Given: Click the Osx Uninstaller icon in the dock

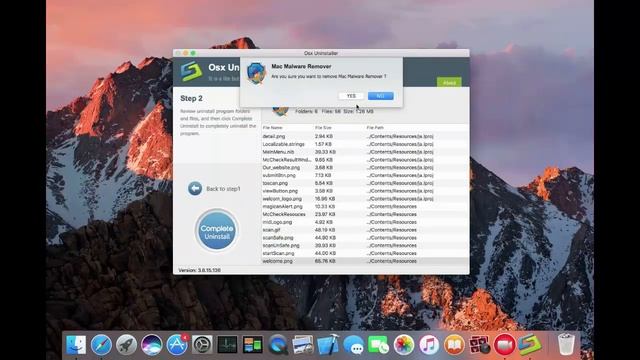Looking at the screenshot, I should (x=530, y=345).
